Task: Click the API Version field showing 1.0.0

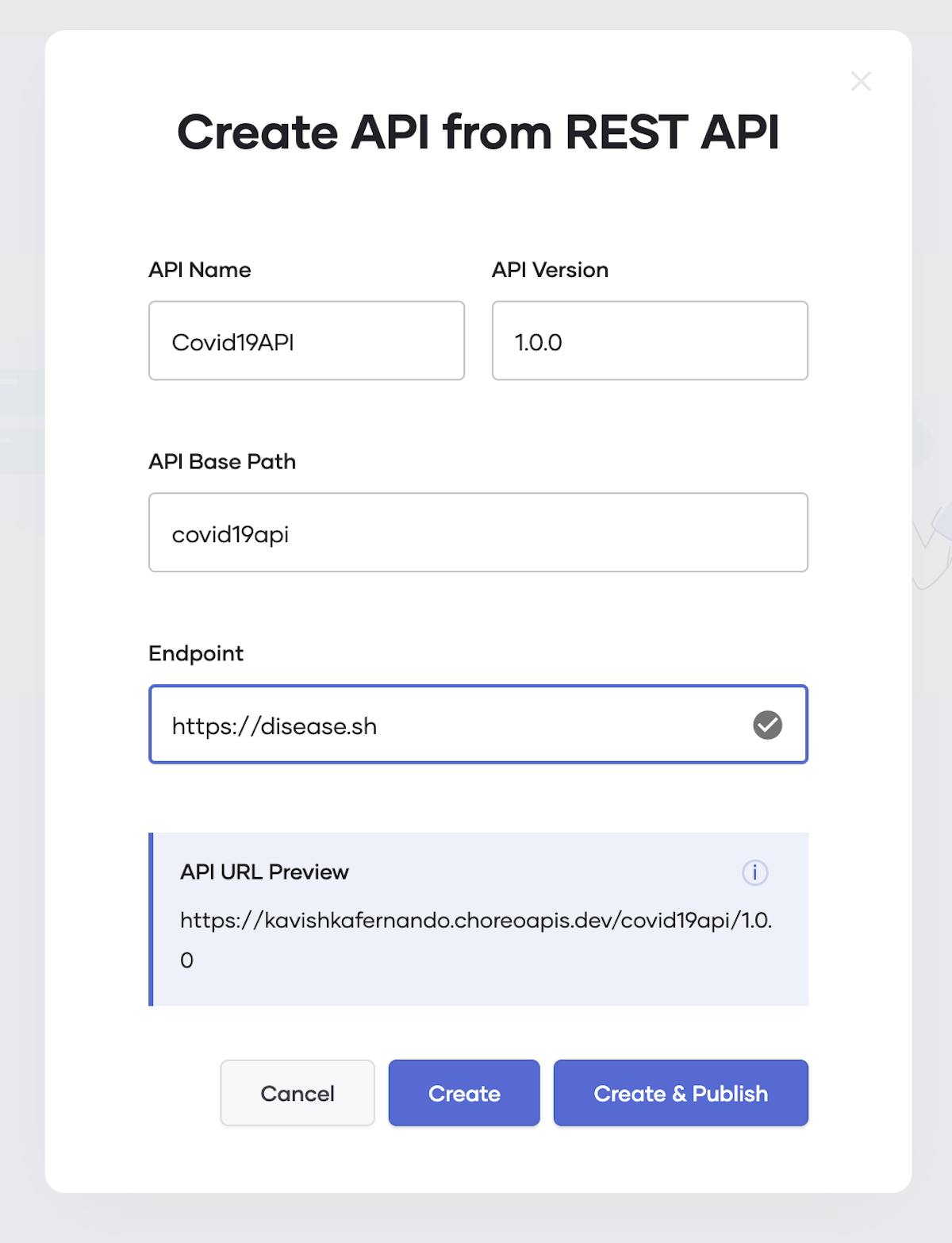Action: (x=649, y=341)
